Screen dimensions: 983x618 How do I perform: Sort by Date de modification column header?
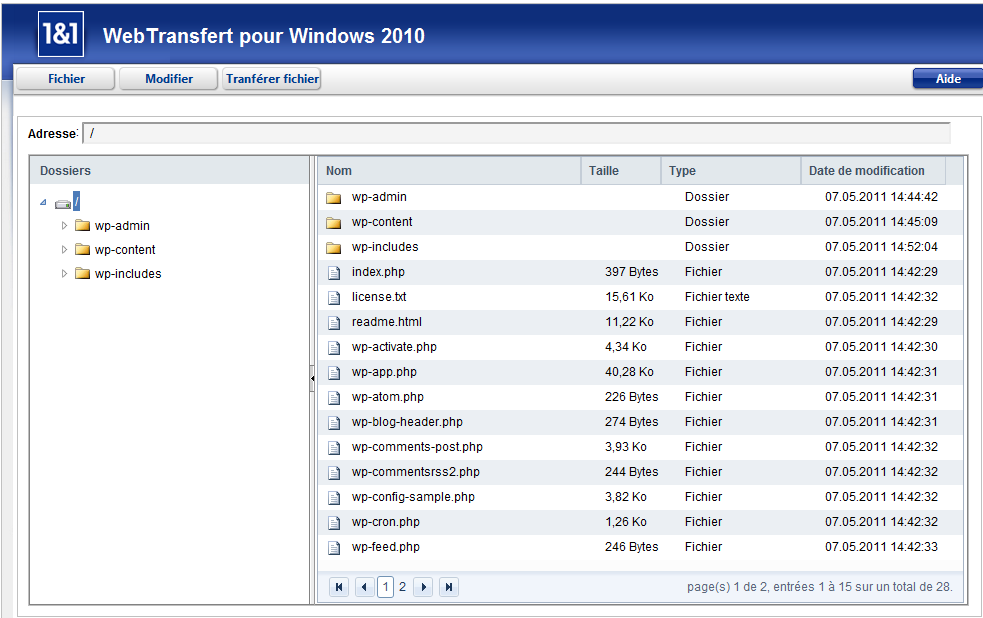point(866,171)
